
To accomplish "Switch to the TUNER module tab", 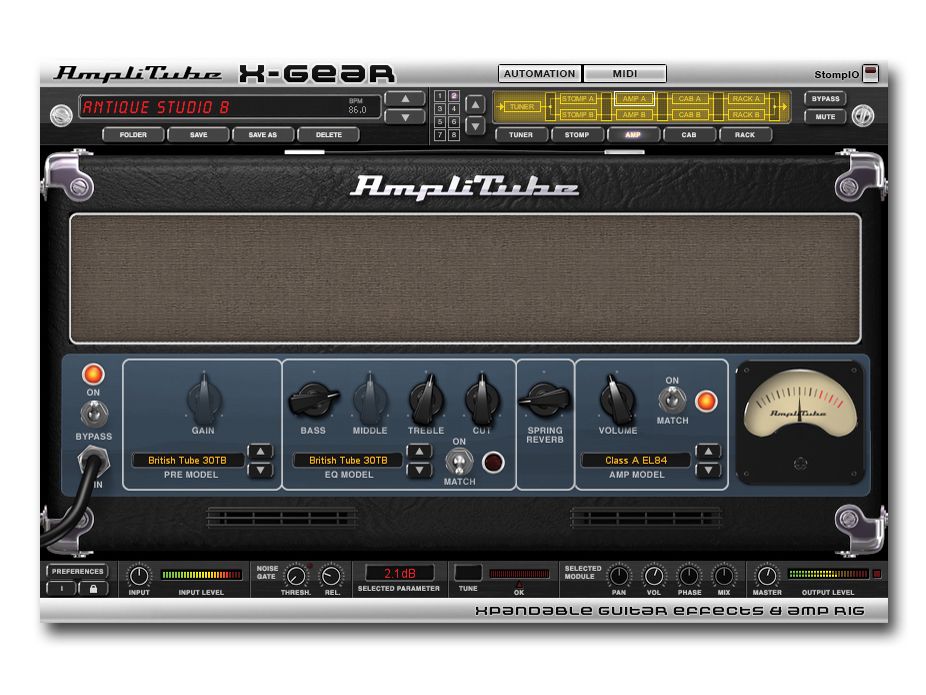I will 521,135.
